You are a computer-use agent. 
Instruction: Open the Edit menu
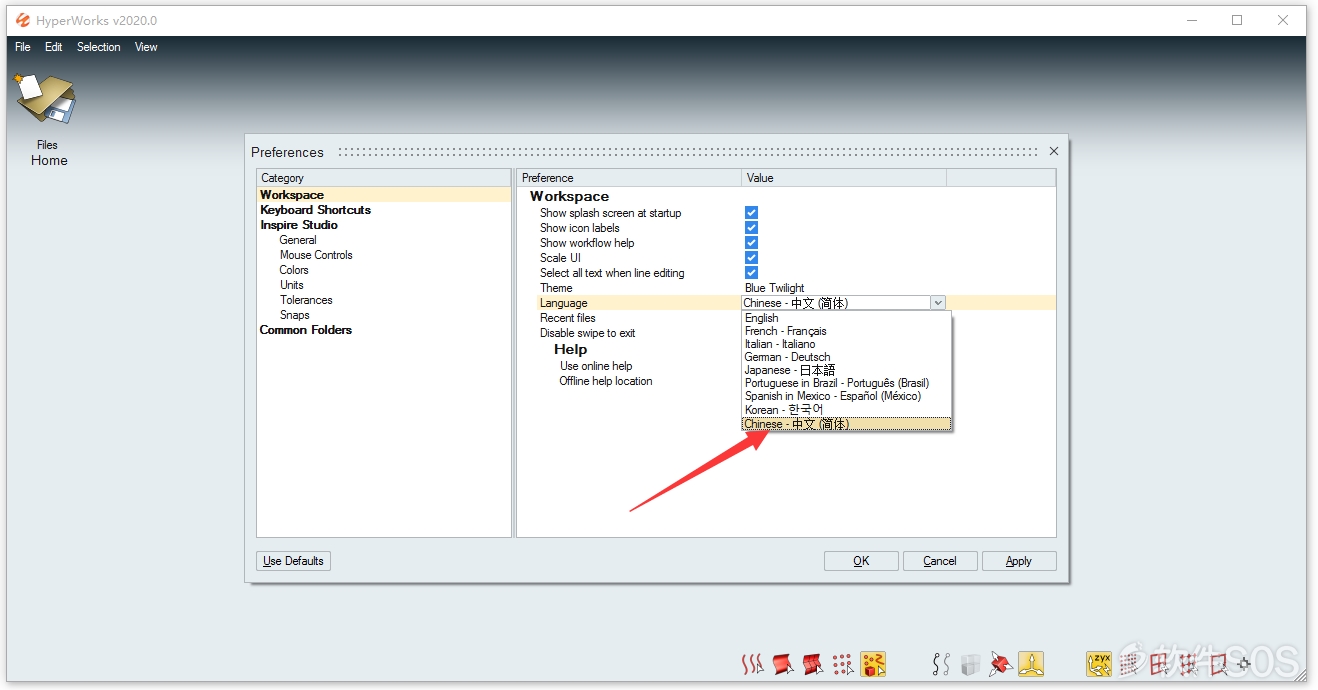pos(54,47)
